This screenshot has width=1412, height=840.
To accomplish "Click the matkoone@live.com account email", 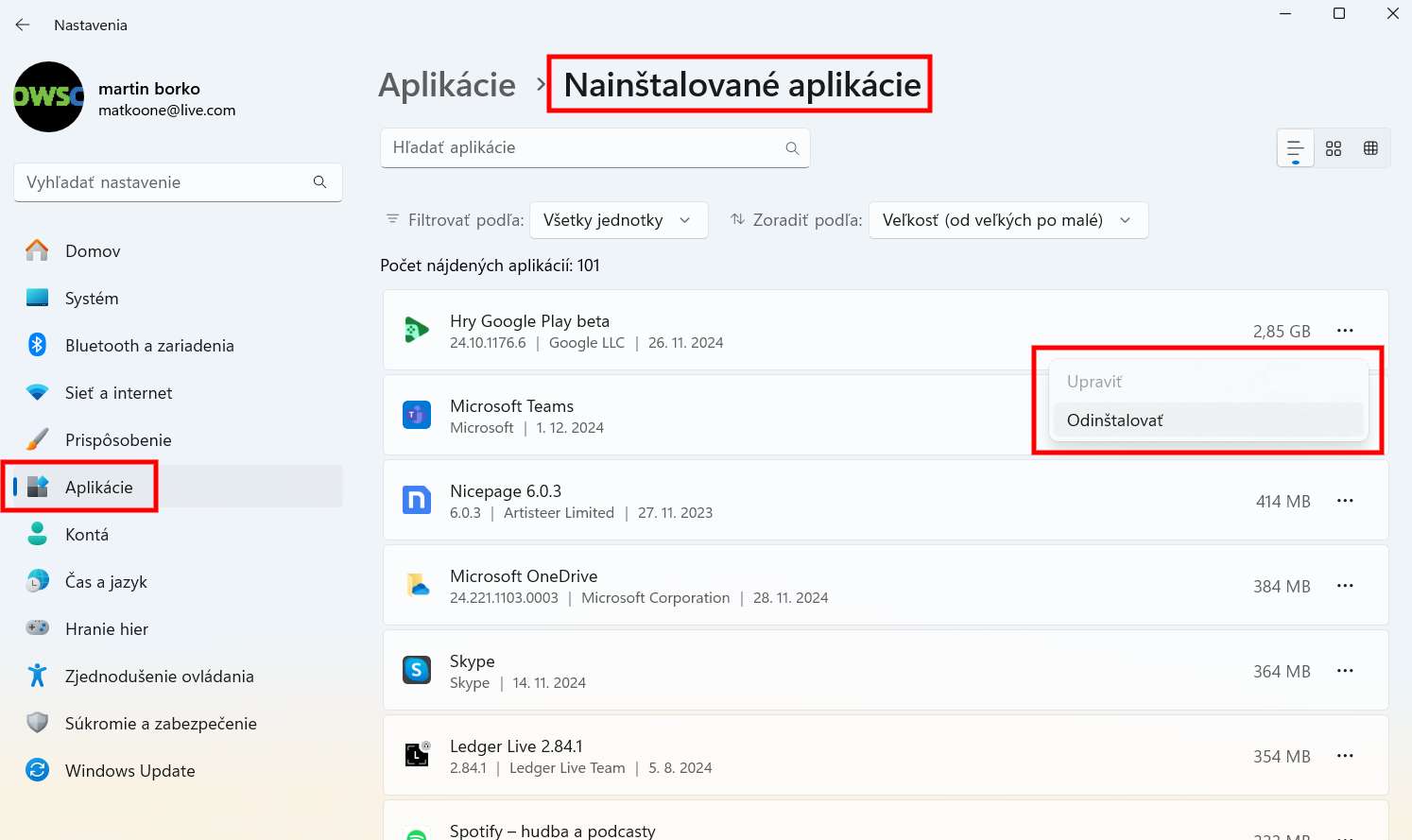I will pyautogui.click(x=167, y=111).
